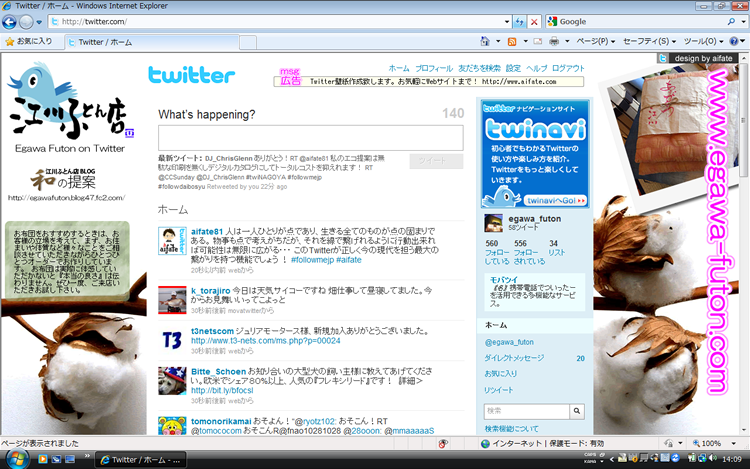Open the ツール(O) menu
This screenshot has height=469, width=750.
[703, 42]
